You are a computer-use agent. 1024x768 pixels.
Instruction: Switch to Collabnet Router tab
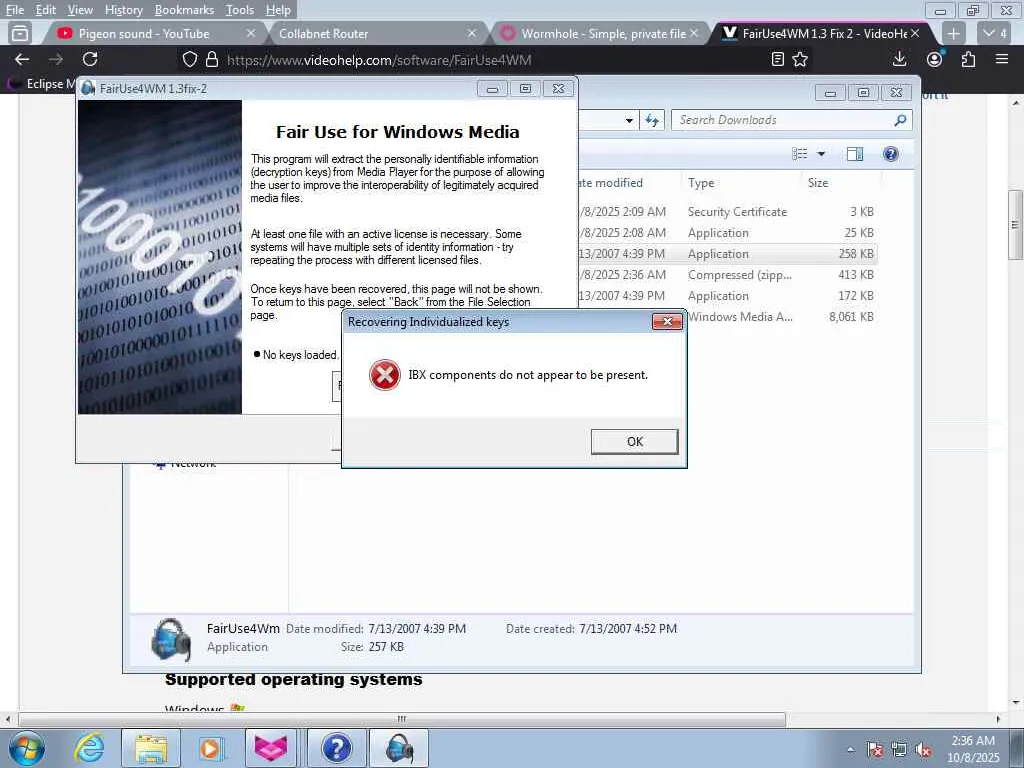(323, 33)
